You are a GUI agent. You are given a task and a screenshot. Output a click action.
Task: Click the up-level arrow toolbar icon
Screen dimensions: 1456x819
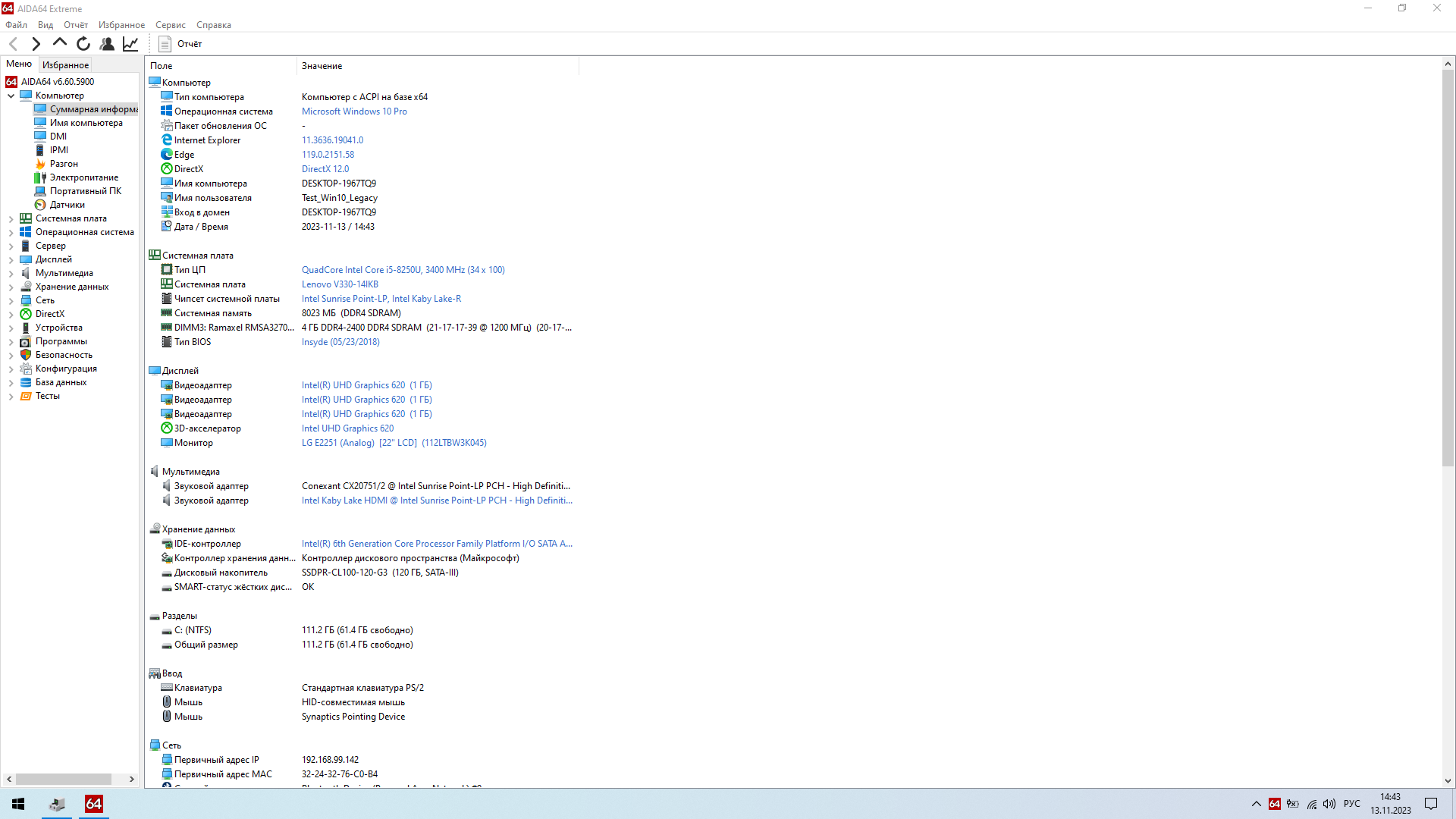pyautogui.click(x=59, y=43)
